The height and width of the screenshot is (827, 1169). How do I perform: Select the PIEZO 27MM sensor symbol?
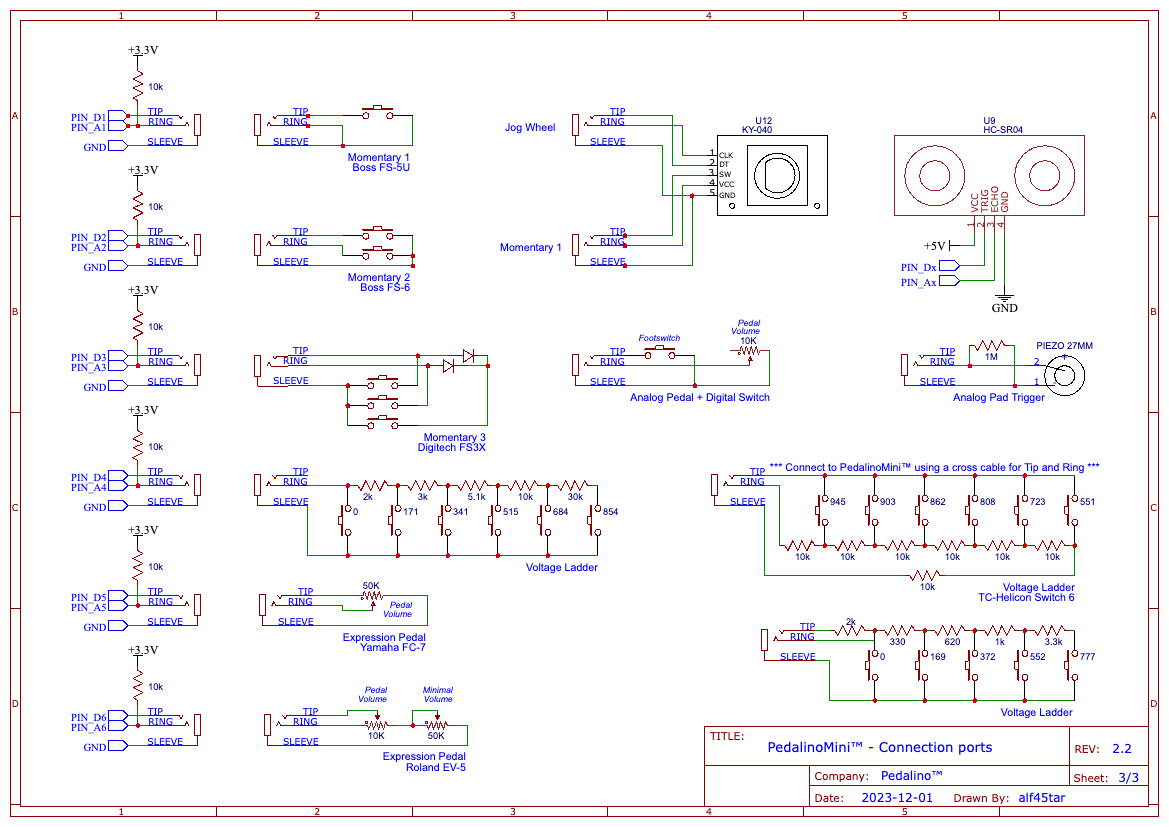tap(1064, 374)
